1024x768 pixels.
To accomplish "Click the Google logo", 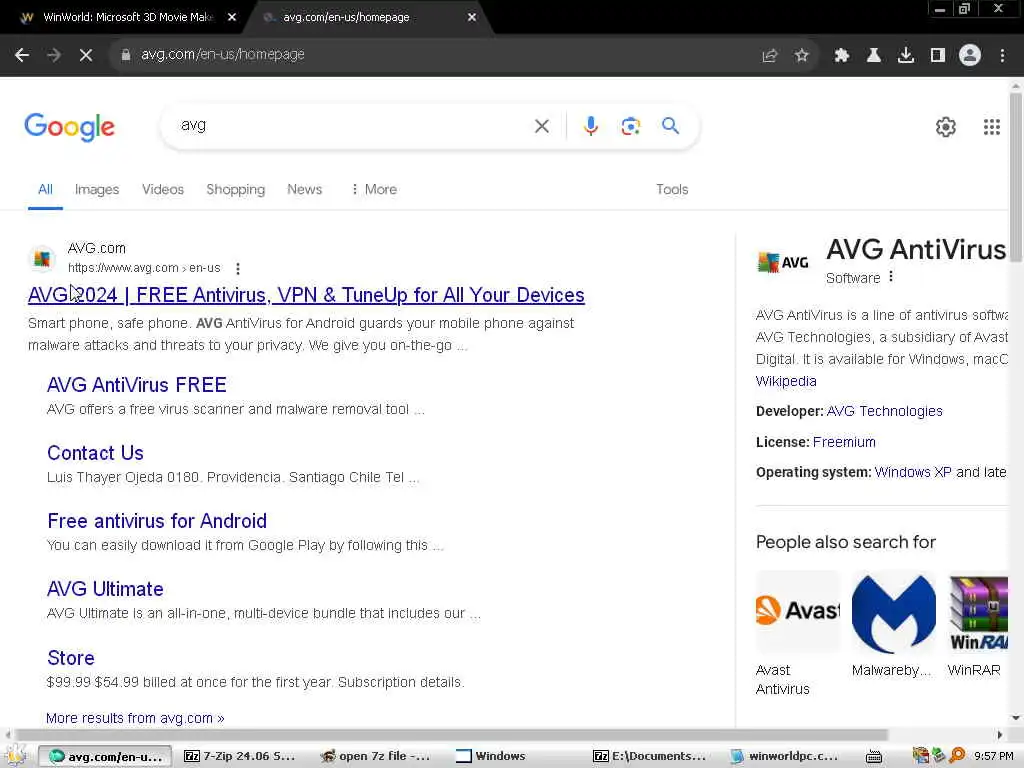I will coord(69,127).
